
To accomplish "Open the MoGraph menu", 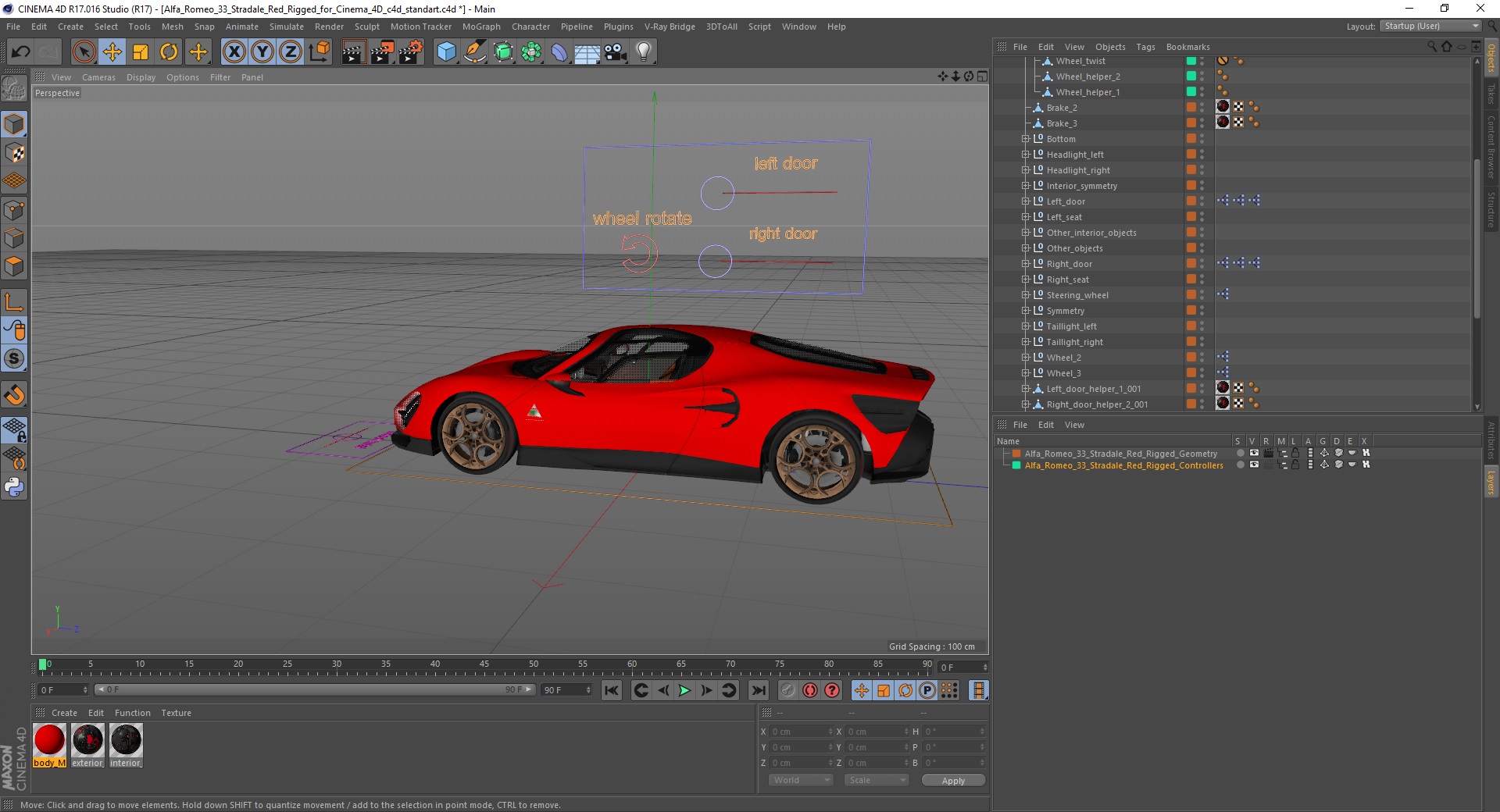I will coord(481,27).
